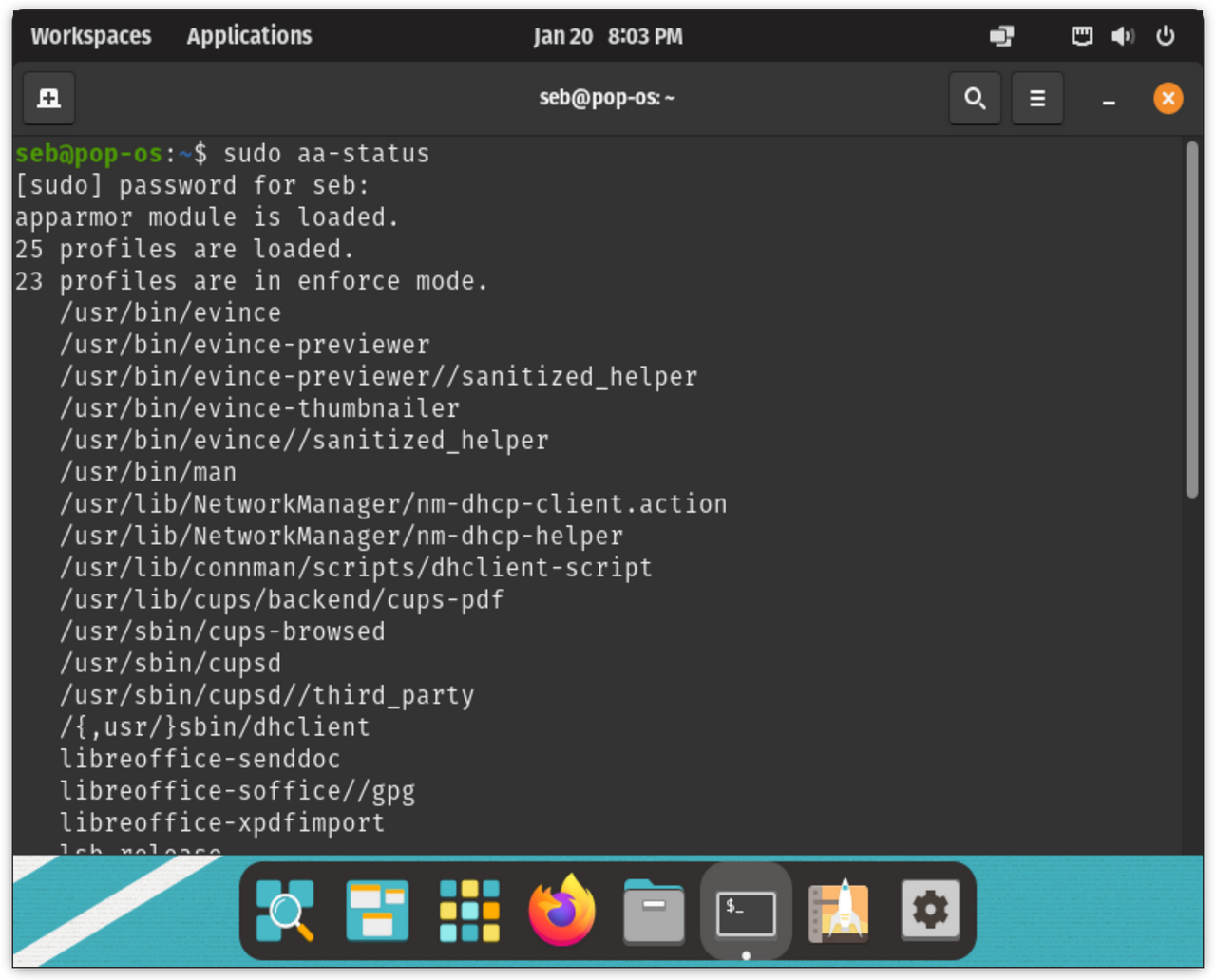Click the overlapping screens tray icon
The width and height of the screenshot is (1216, 980).
click(1001, 36)
